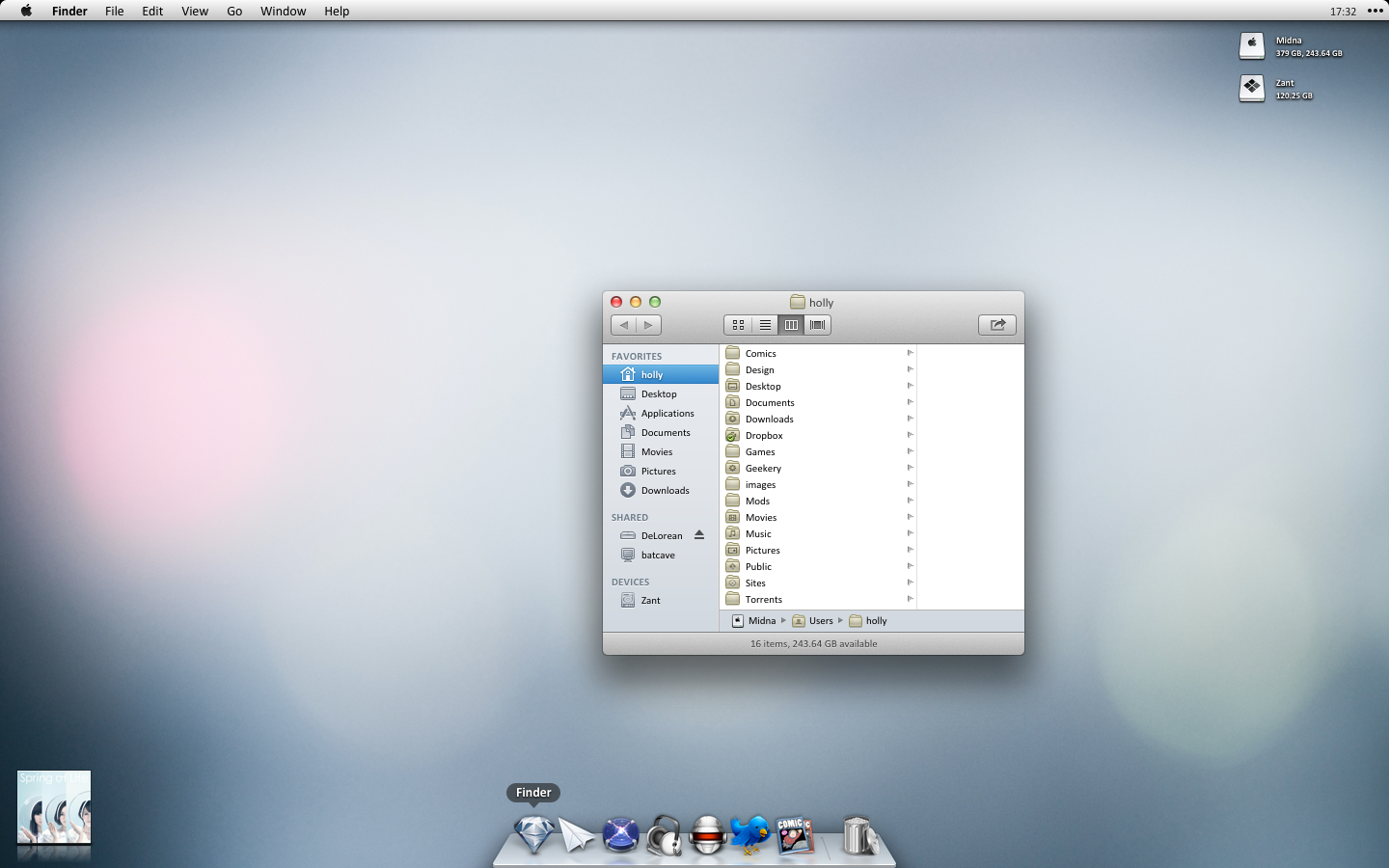
Task: Go forward in Finder window
Action: (x=648, y=325)
